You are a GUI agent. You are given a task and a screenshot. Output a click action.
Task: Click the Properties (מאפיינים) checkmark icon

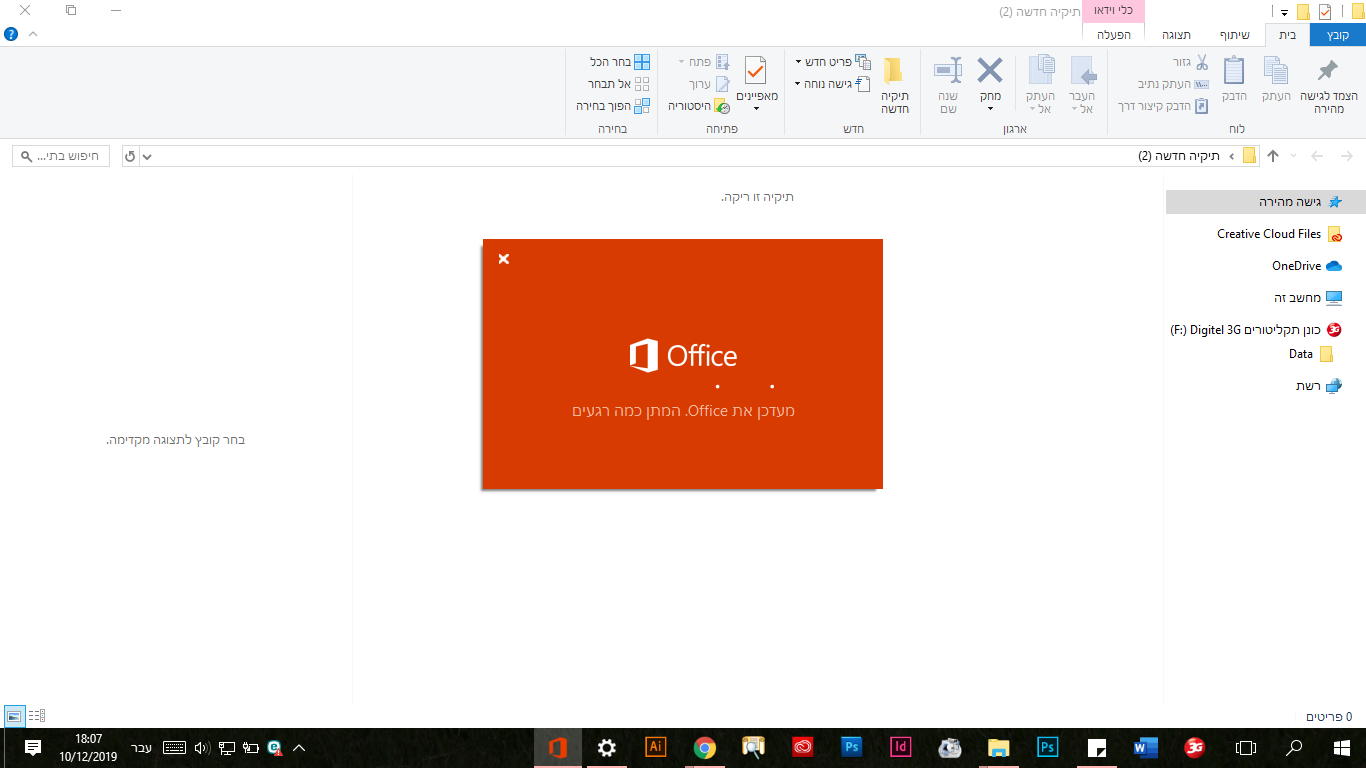(755, 71)
